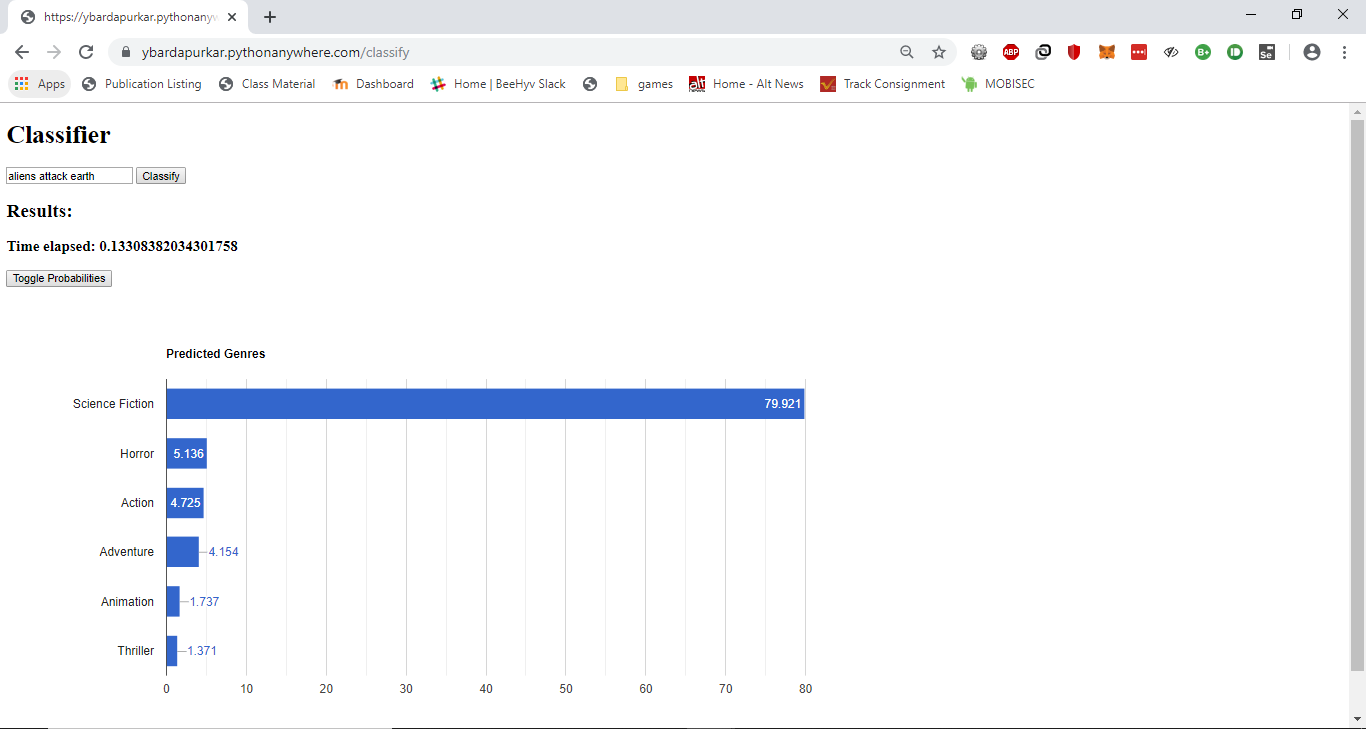Reload the classifier page

[x=86, y=52]
